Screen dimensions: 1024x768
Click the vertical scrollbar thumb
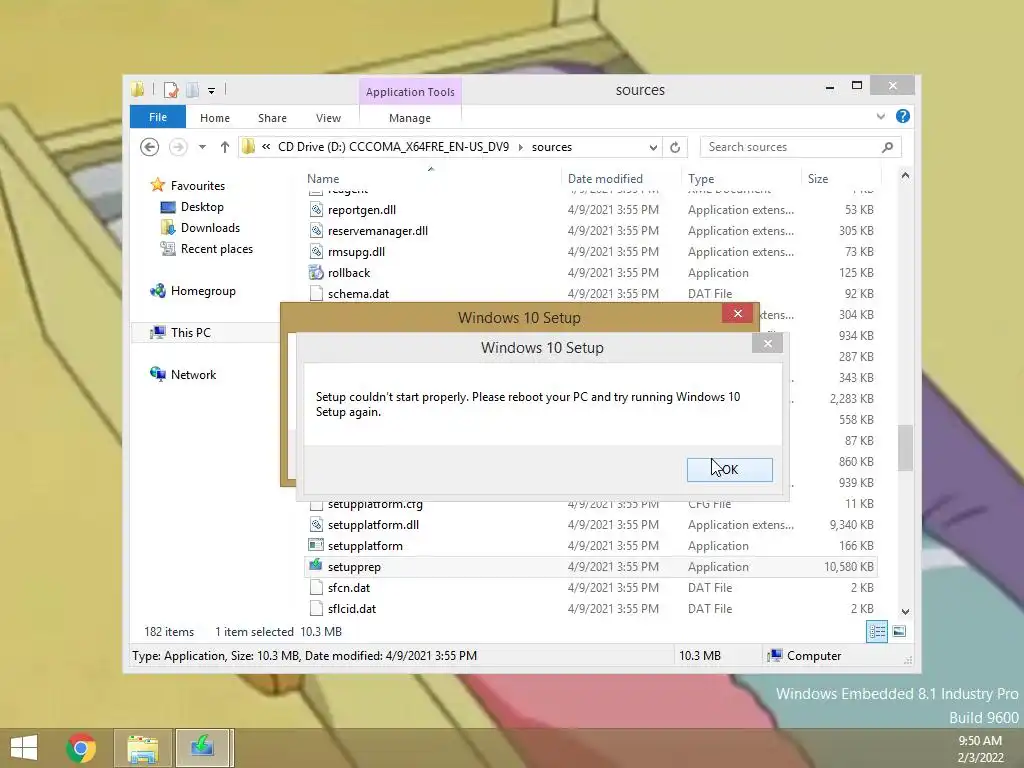tap(905, 448)
